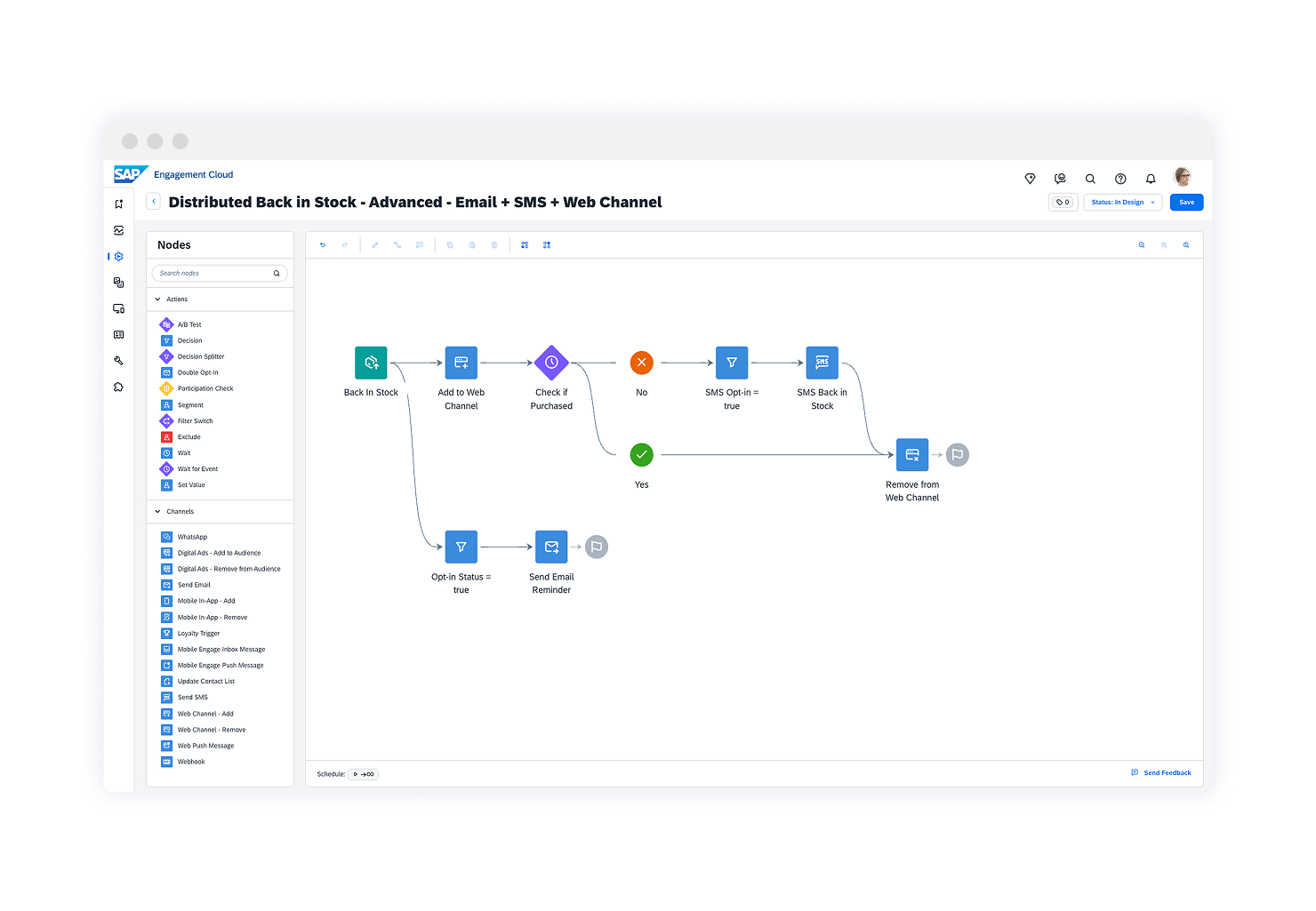Click the trash delete icon in toolbar

click(x=494, y=245)
